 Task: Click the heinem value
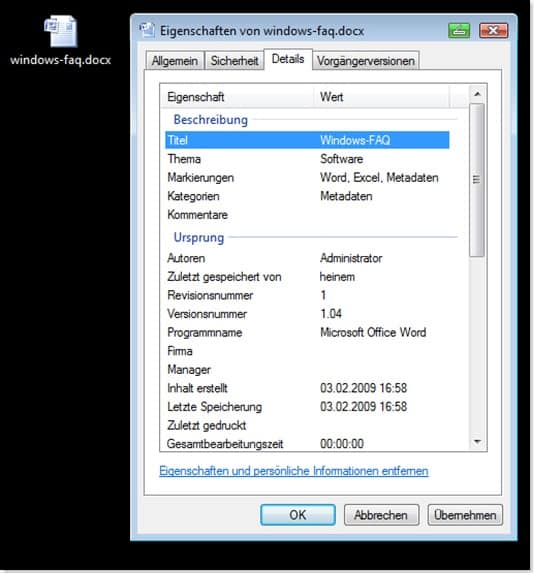[x=337, y=277]
